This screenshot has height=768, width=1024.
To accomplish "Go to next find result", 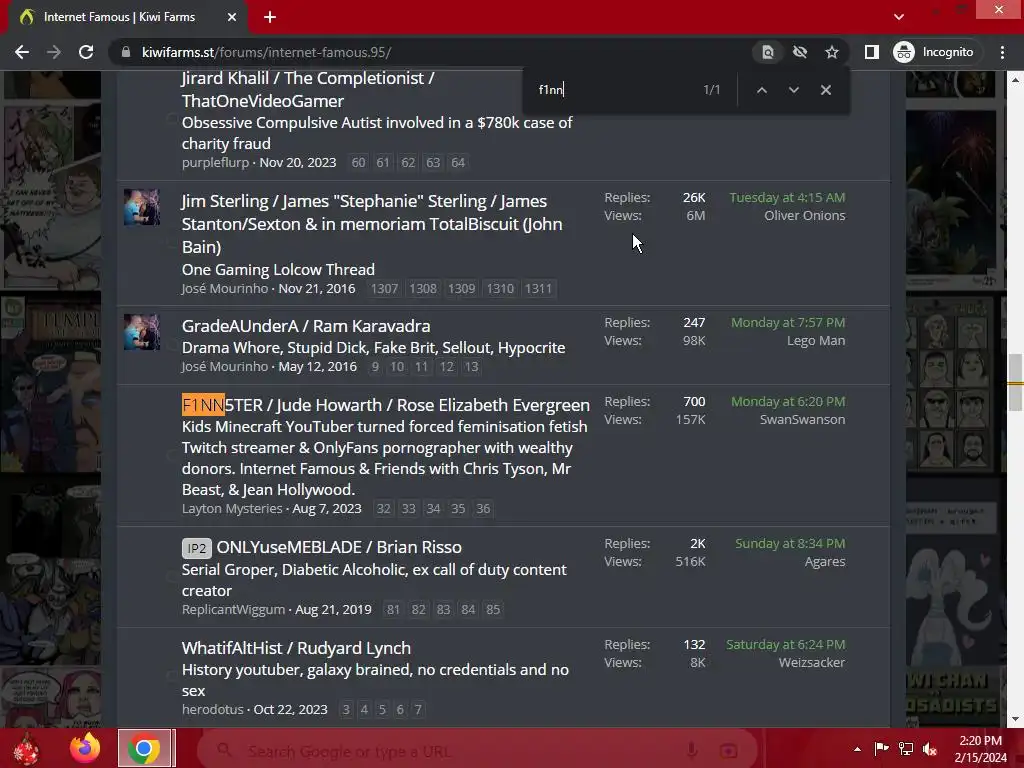I will click(x=793, y=90).
